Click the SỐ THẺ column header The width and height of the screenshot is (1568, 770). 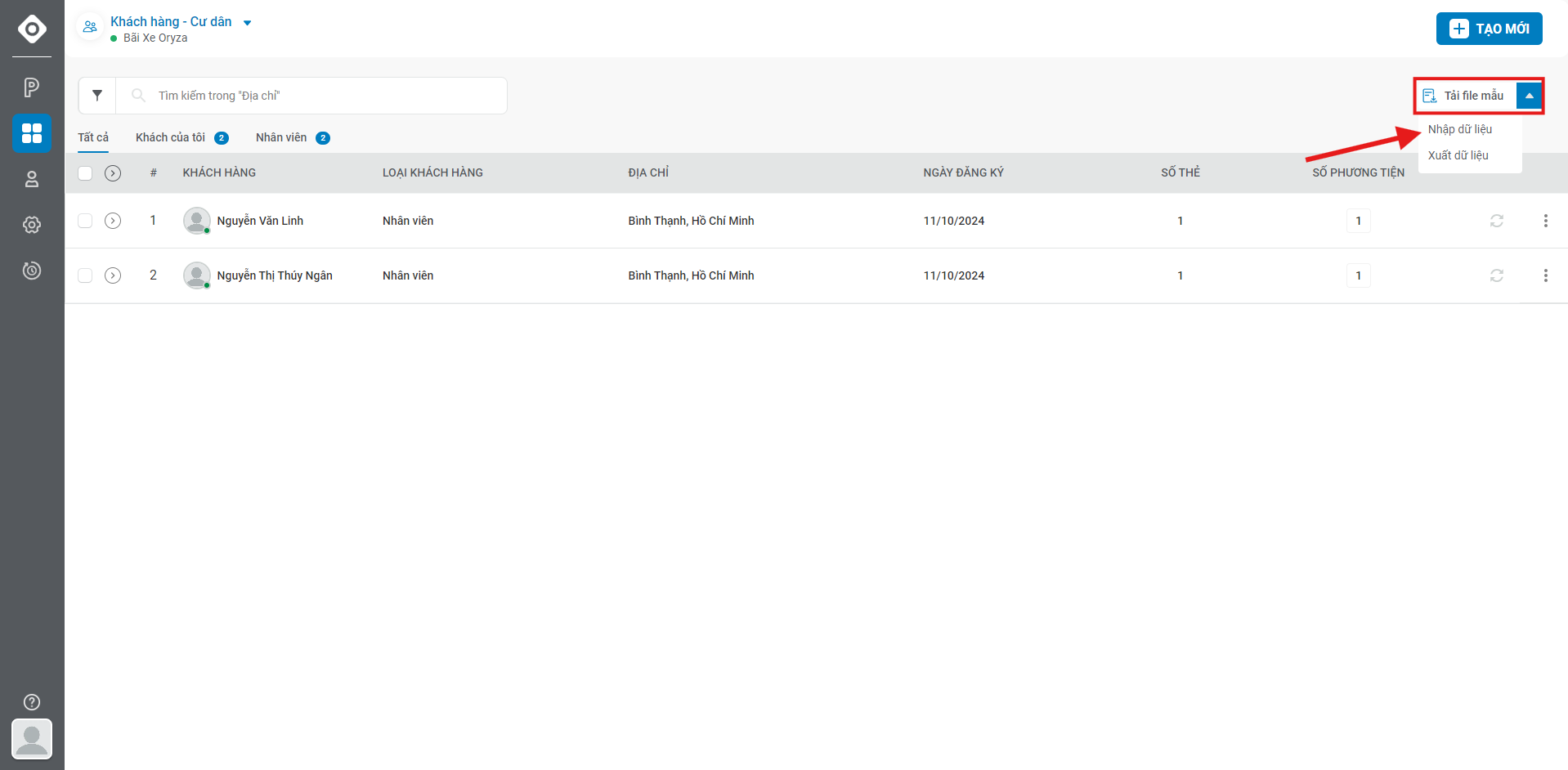(1180, 172)
